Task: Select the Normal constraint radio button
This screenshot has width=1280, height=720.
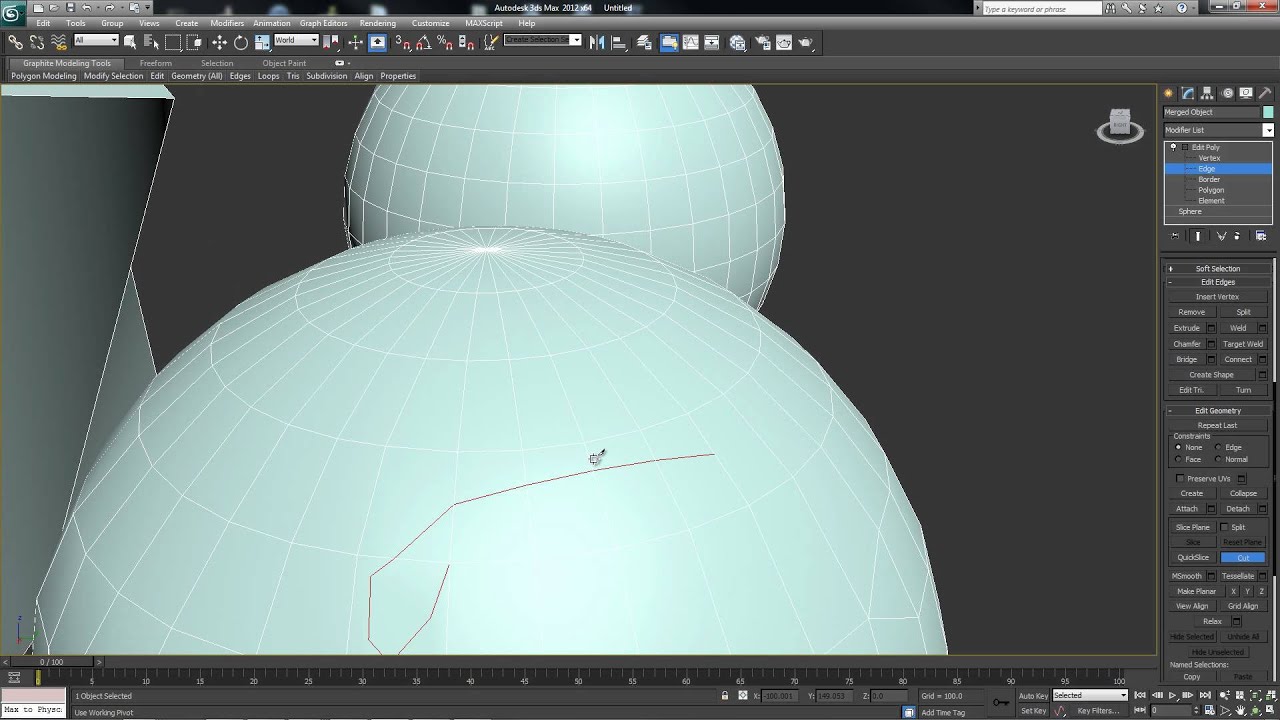Action: [x=1218, y=460]
